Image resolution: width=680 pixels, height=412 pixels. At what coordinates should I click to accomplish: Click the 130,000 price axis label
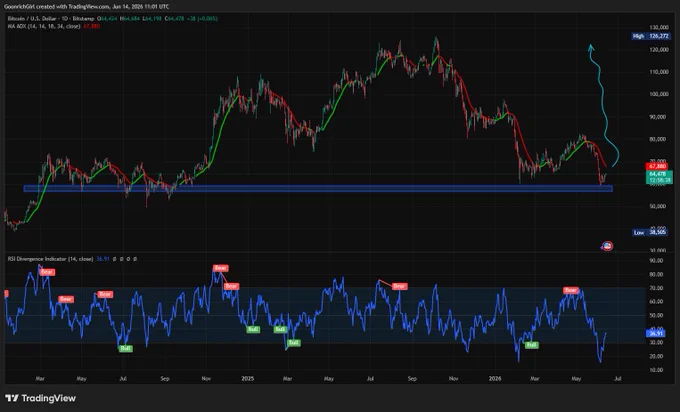pos(659,27)
